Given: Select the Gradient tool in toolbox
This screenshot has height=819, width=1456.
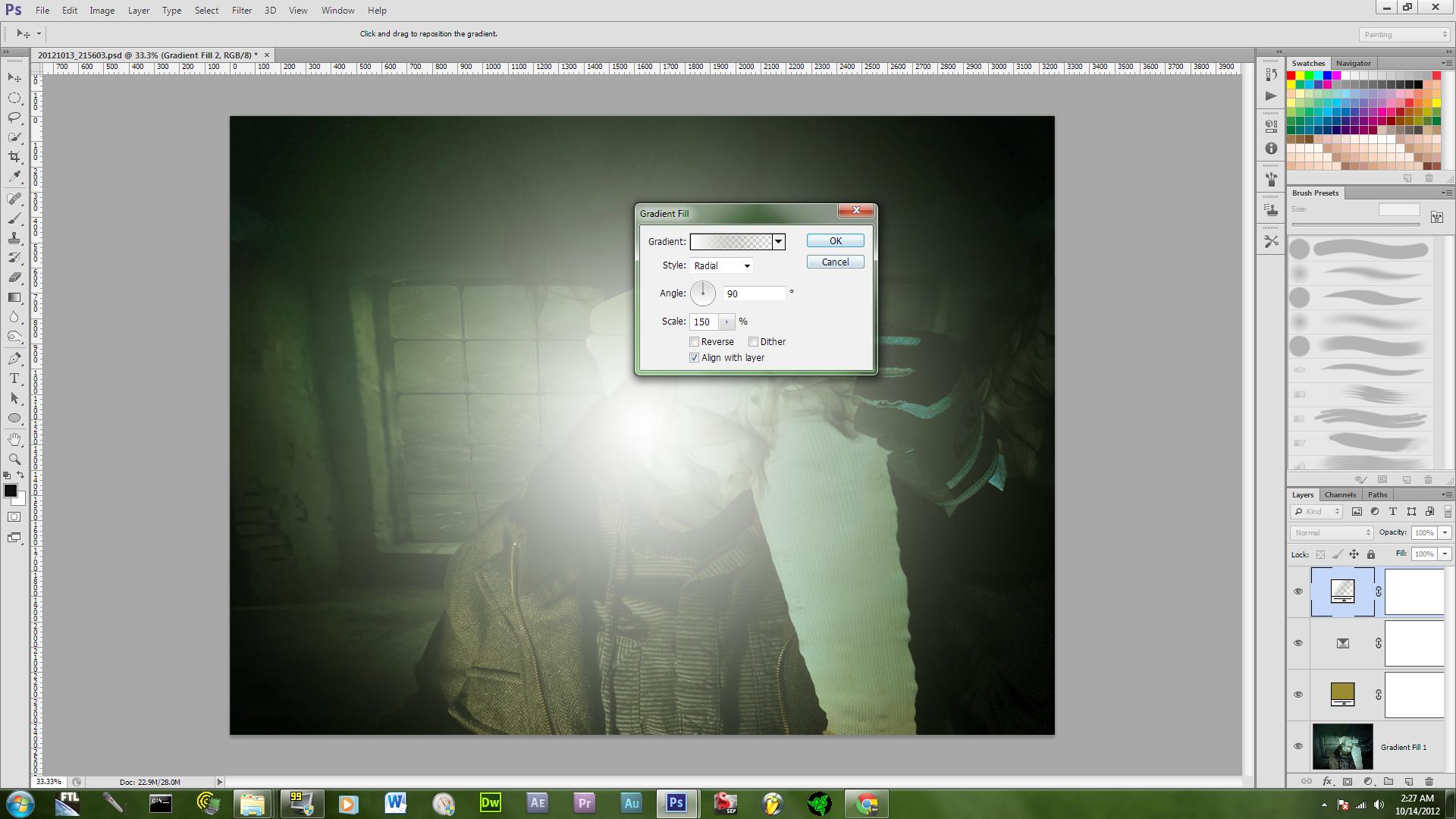Looking at the screenshot, I should coord(14,297).
